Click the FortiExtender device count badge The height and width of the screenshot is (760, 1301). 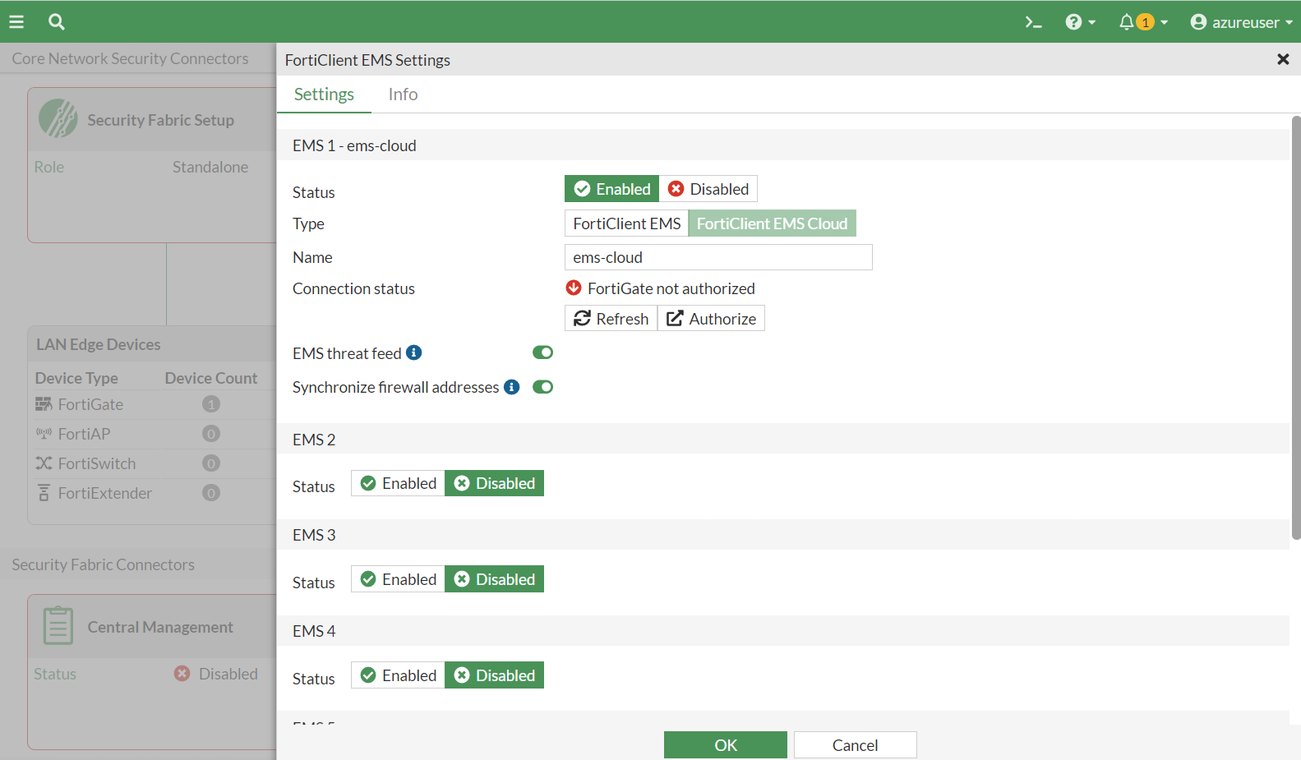click(x=211, y=493)
